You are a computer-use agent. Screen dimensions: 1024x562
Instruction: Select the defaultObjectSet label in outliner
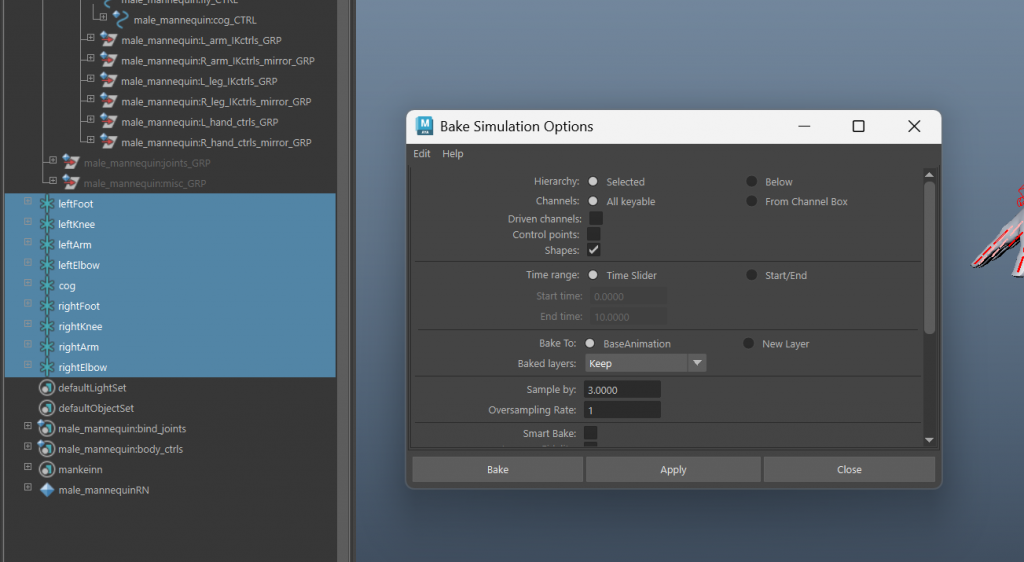click(96, 408)
